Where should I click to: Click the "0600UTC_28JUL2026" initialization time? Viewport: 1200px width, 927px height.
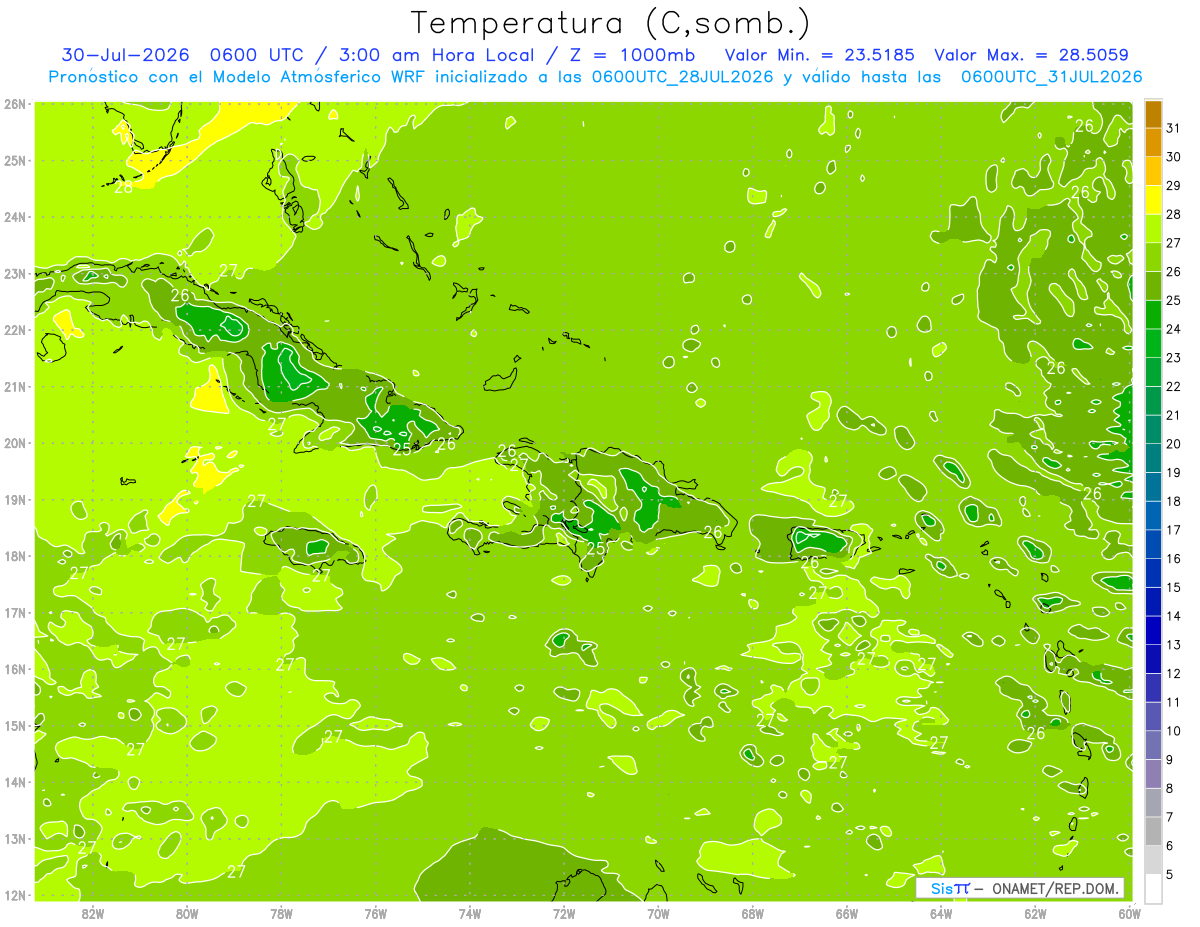click(x=682, y=76)
